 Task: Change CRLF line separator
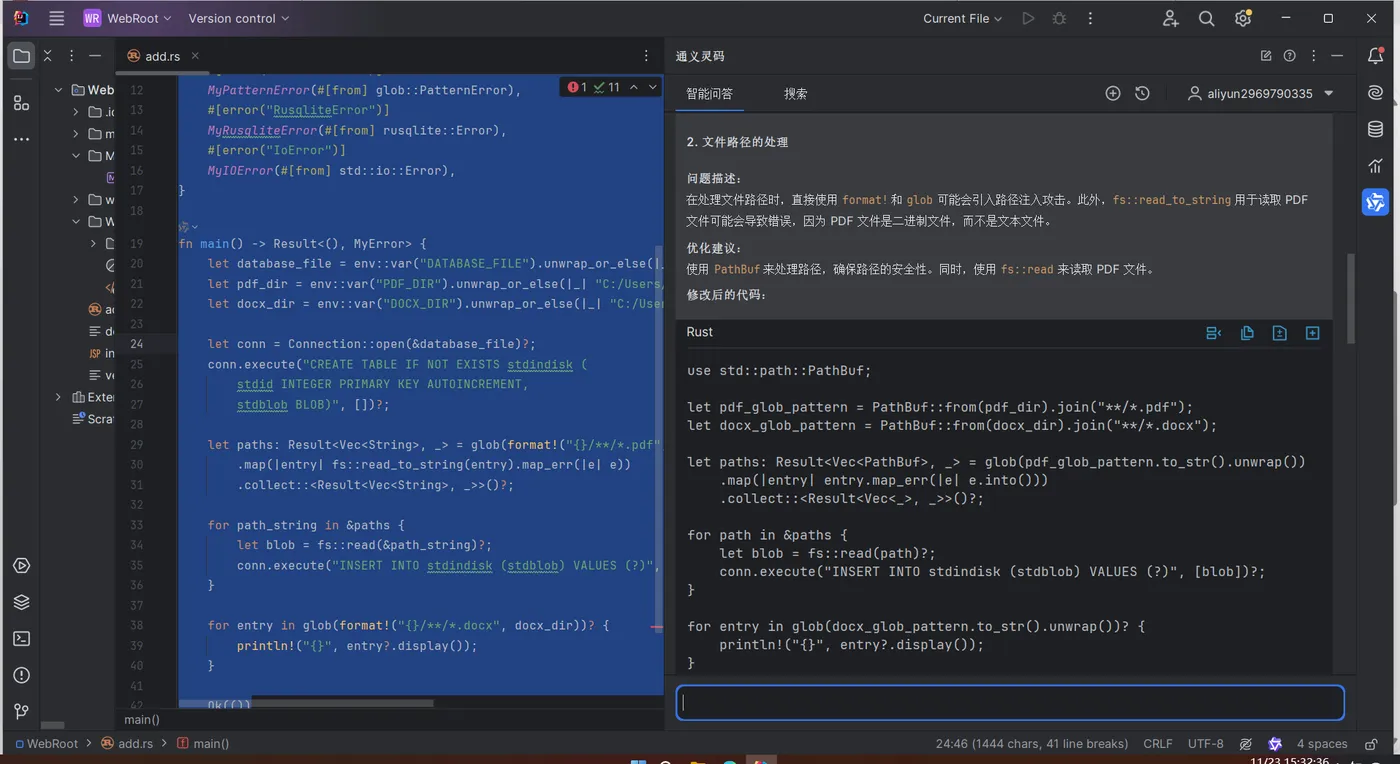(1158, 744)
